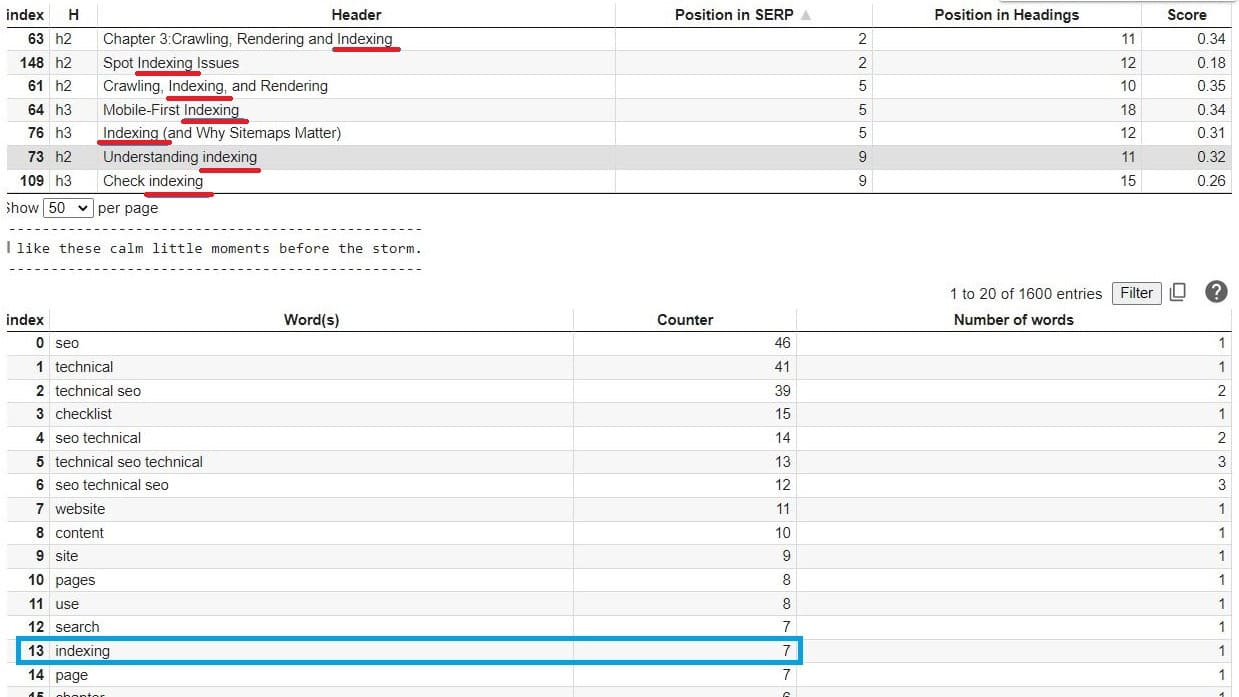Image resolution: width=1239 pixels, height=697 pixels.
Task: Select the Mobile-First Indexing row
Action: tap(171, 110)
